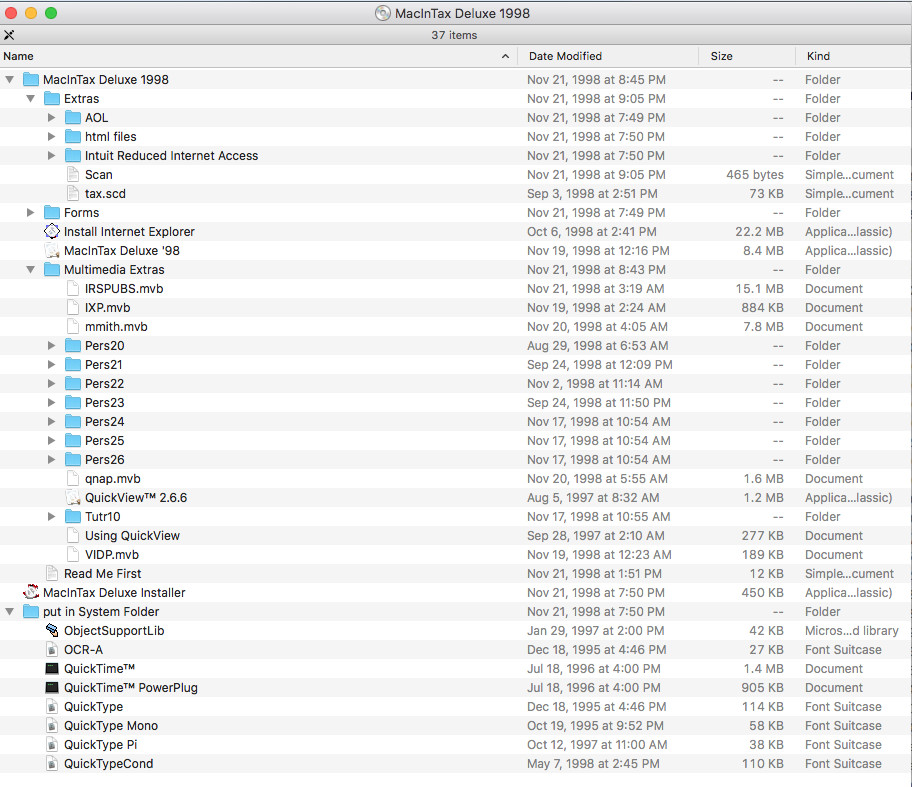
Task: Click the OCR-A font suitcase icon
Action: point(52,650)
